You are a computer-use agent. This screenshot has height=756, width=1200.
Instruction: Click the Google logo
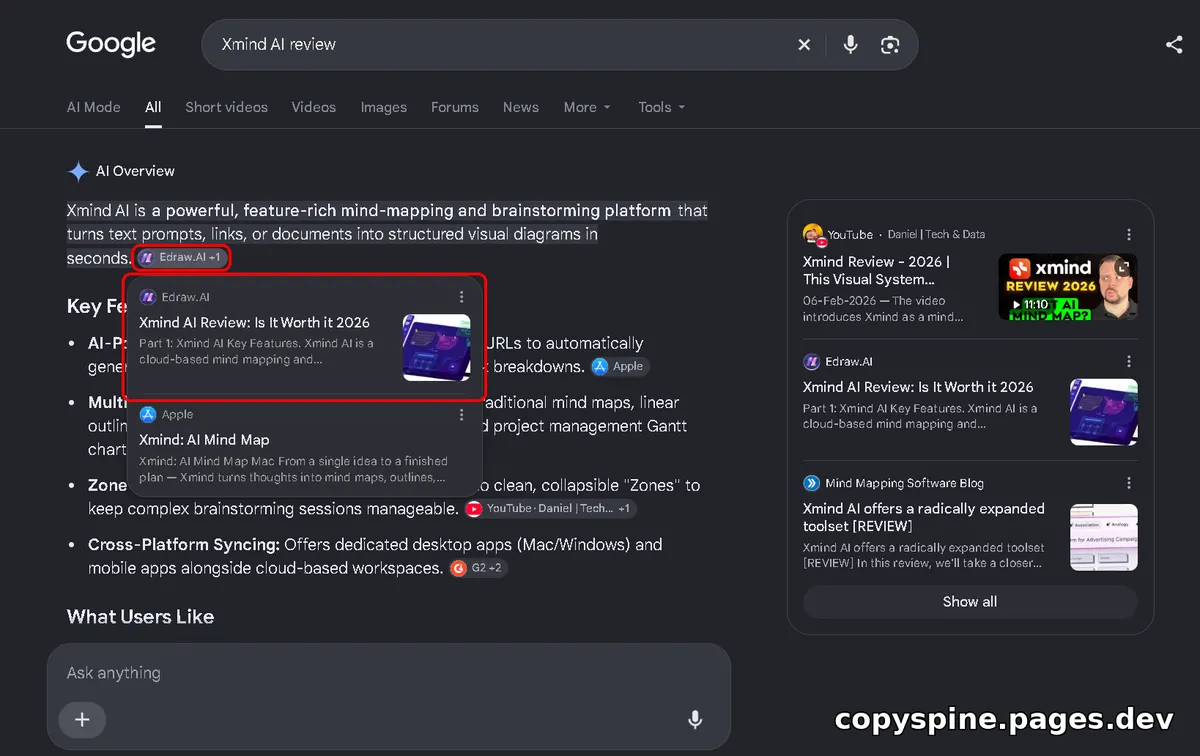[x=111, y=44]
